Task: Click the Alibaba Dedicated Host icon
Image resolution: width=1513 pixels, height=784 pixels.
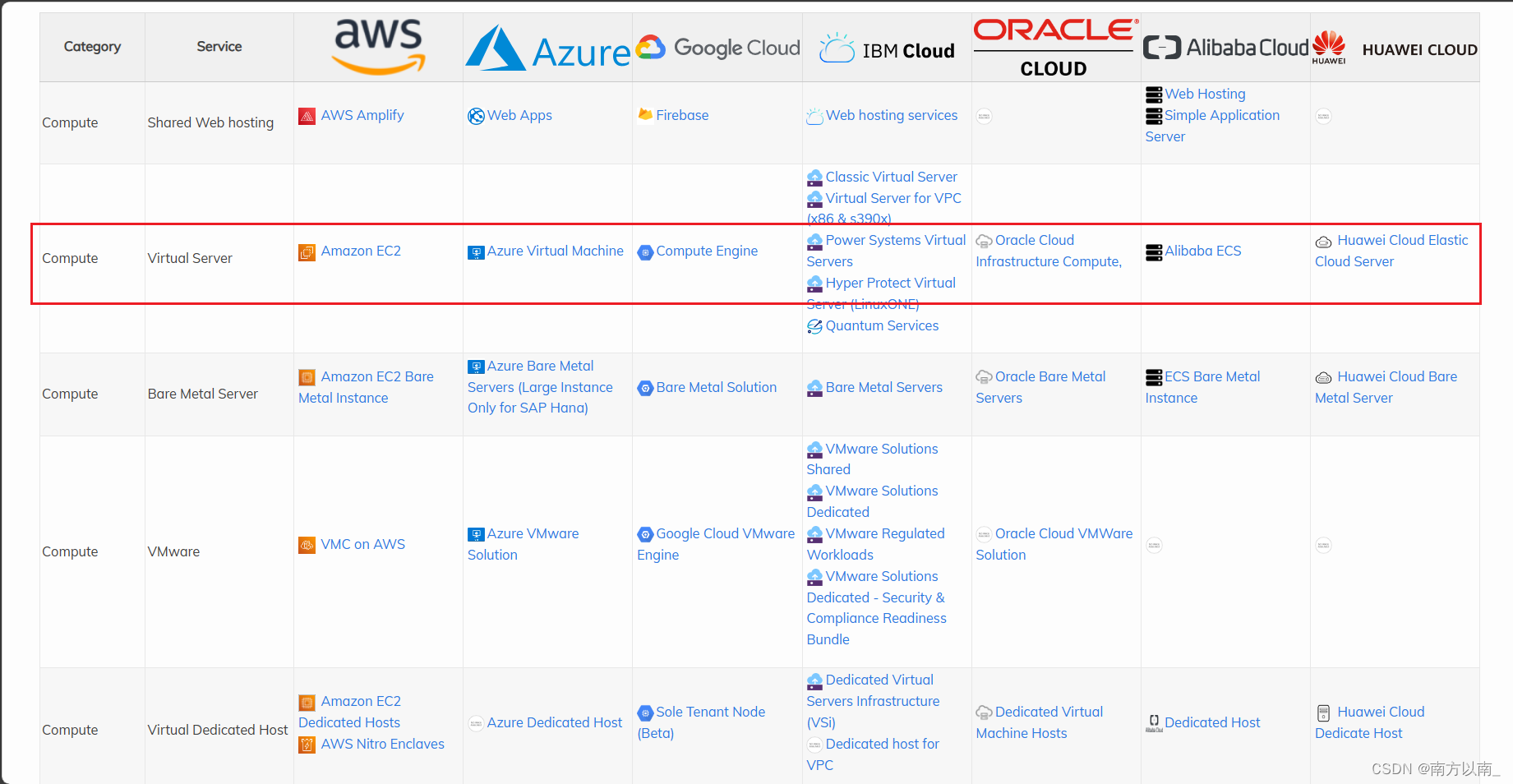Action: [1154, 722]
